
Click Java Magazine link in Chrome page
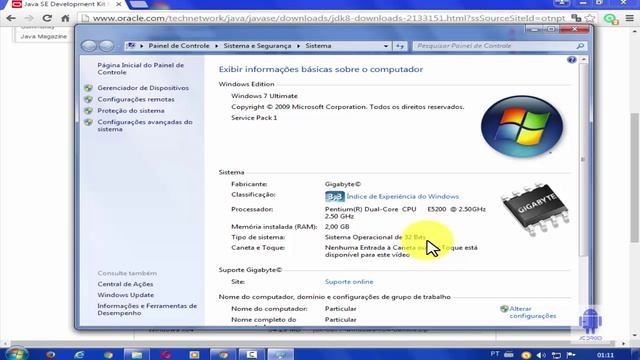coord(44,36)
